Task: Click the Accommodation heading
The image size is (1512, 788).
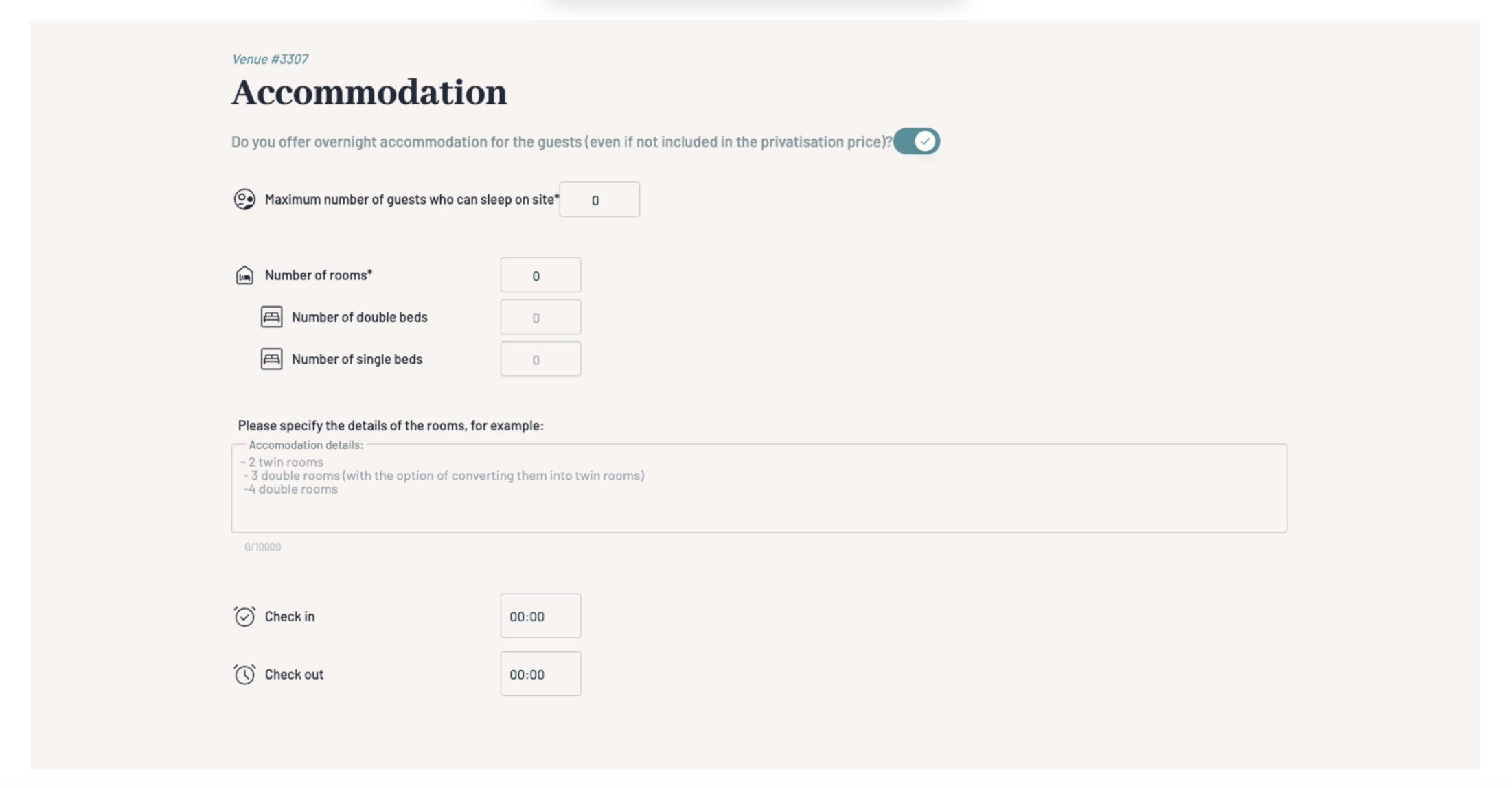Action: (369, 93)
